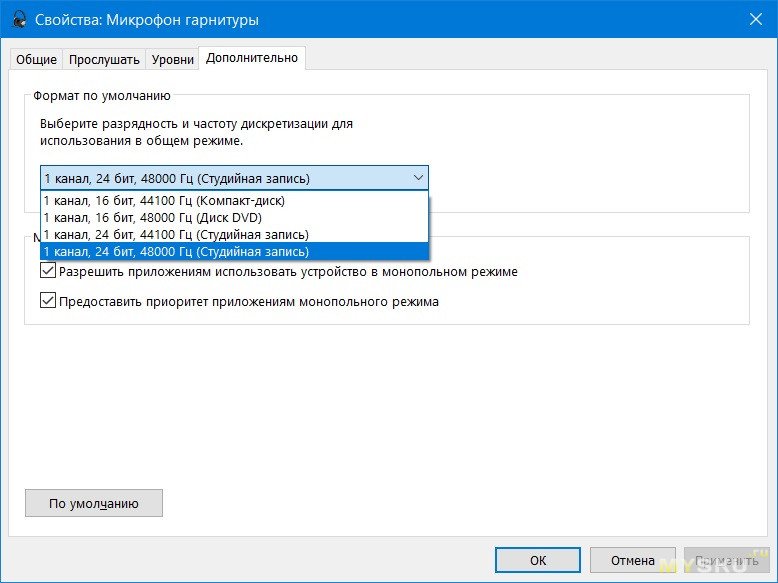Close the microphone properties dialog
Viewport: 778px width, 583px height.
[754, 19]
